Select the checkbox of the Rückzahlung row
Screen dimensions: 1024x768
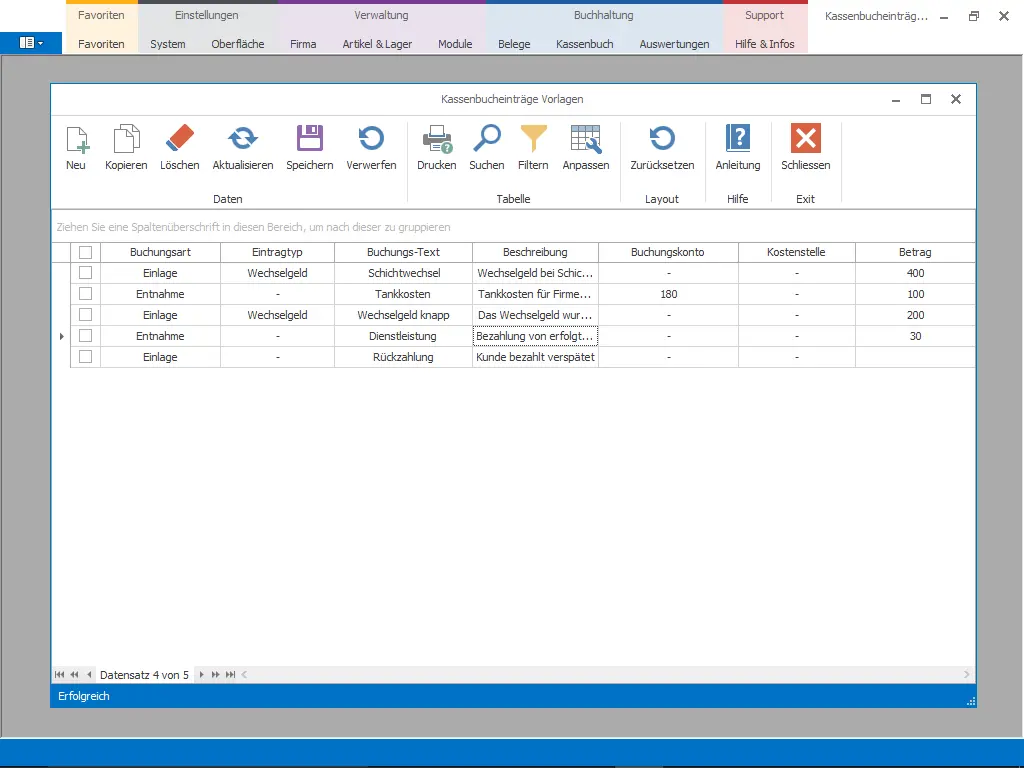click(86, 357)
